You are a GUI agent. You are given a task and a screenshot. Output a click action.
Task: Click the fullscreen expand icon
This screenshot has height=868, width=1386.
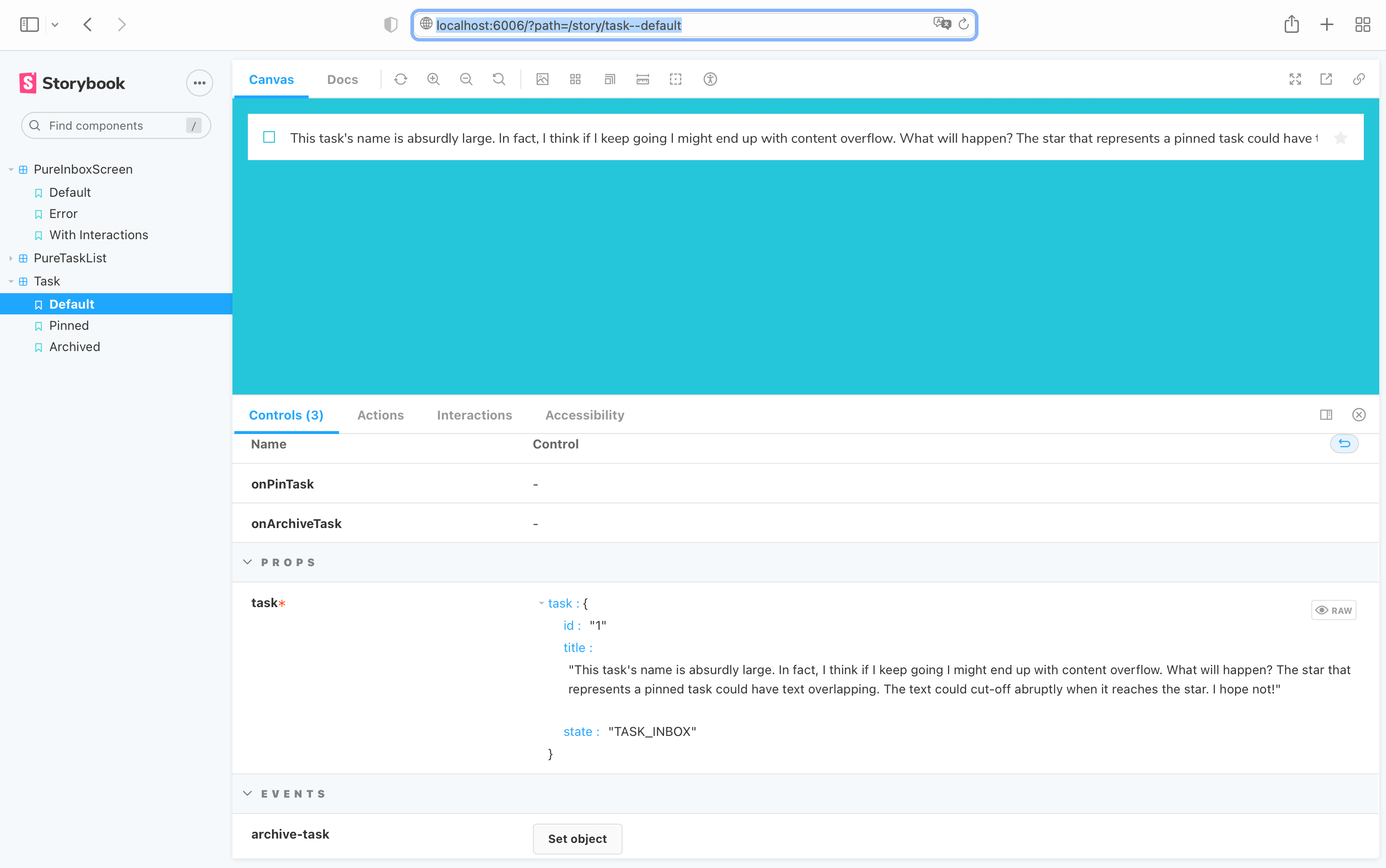coord(1295,79)
